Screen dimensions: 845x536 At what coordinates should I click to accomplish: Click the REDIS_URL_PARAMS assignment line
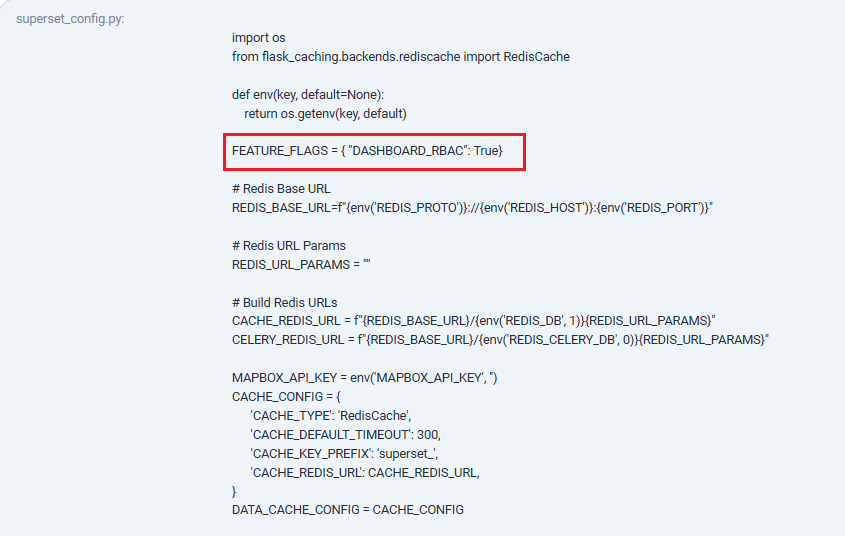coord(301,264)
